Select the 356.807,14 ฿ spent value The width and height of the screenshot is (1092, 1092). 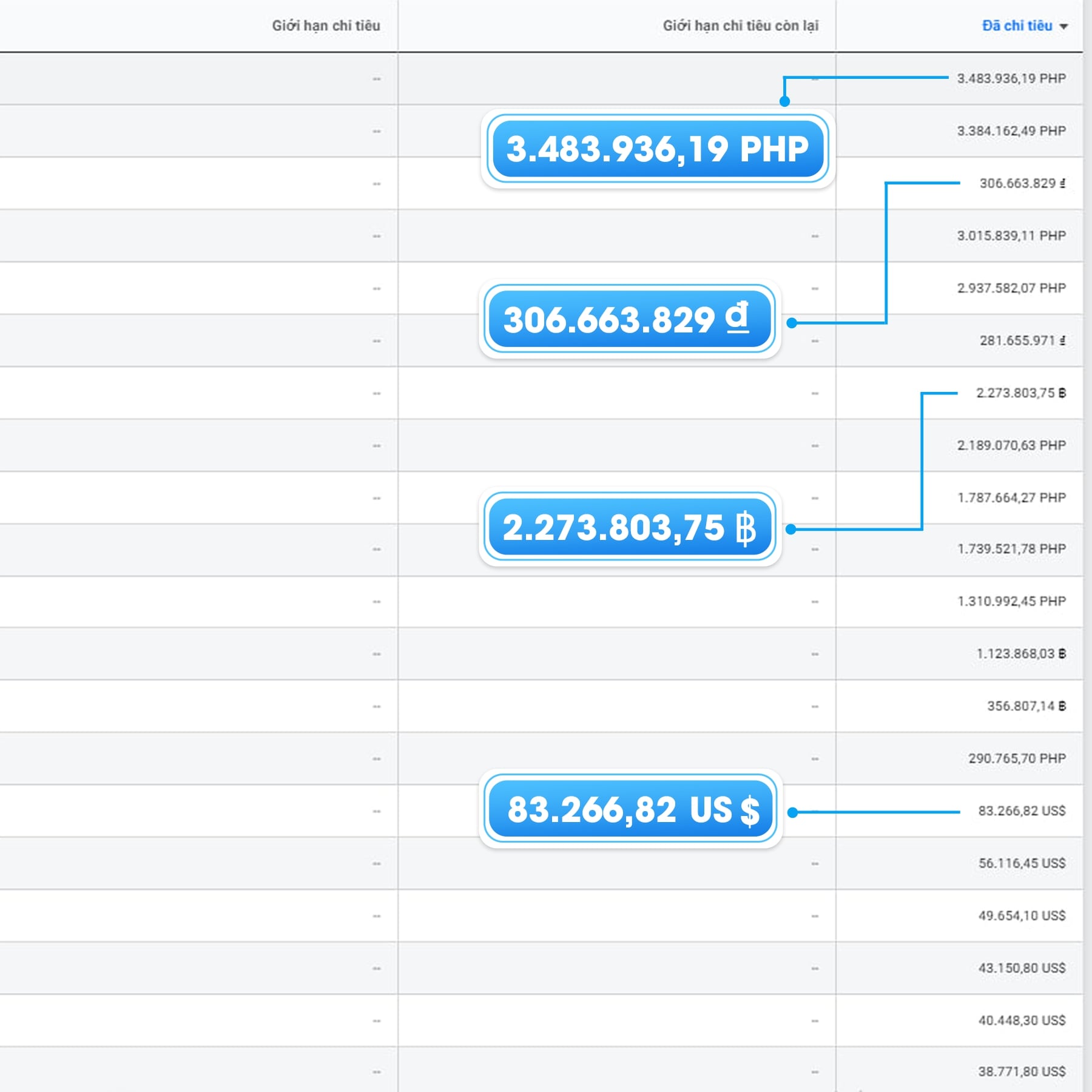pos(1026,706)
